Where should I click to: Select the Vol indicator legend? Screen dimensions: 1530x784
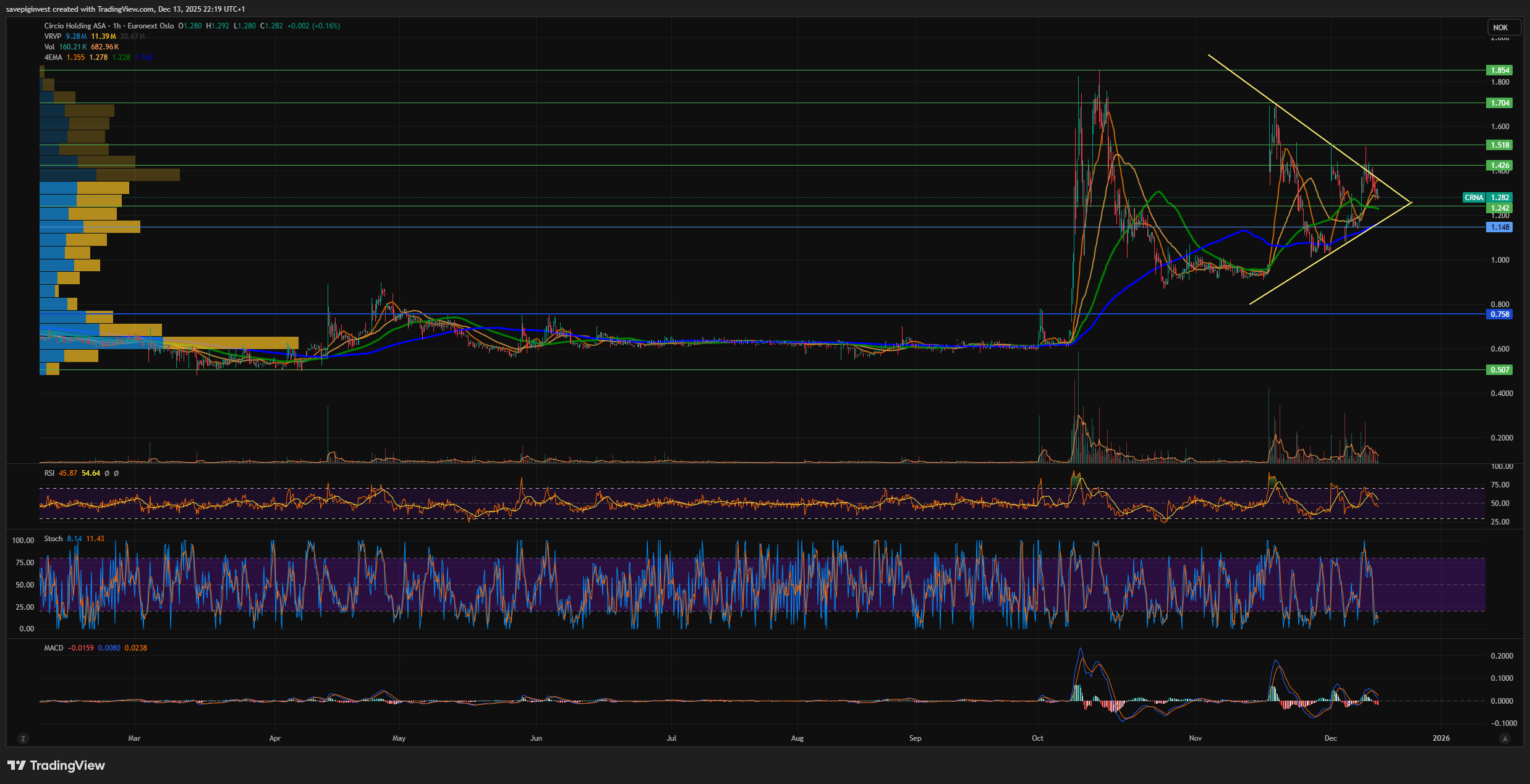coord(49,47)
